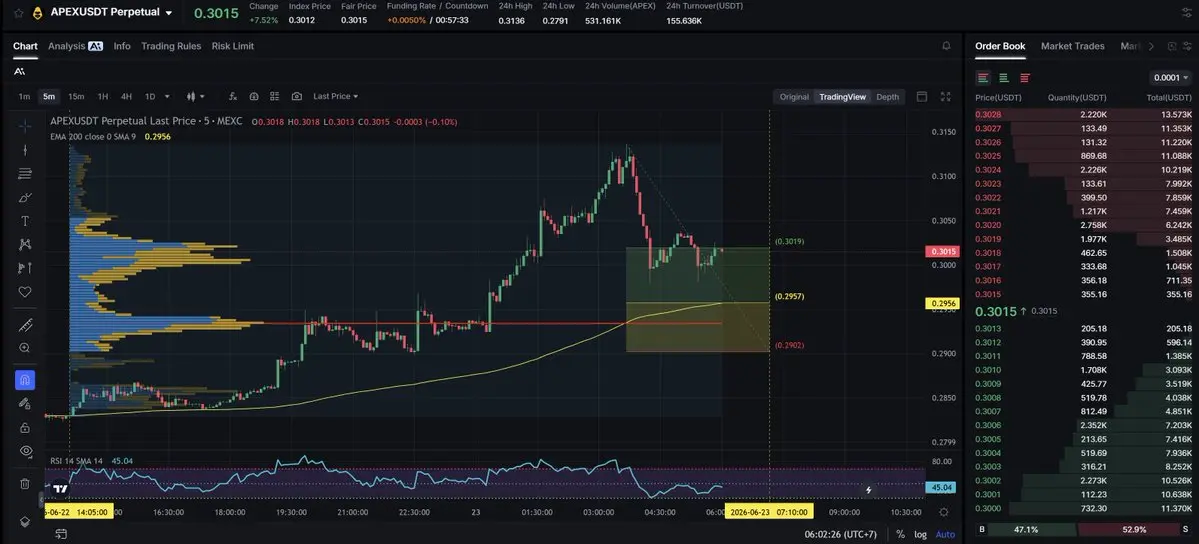Click the bid price 0.3013 row

click(1084, 328)
